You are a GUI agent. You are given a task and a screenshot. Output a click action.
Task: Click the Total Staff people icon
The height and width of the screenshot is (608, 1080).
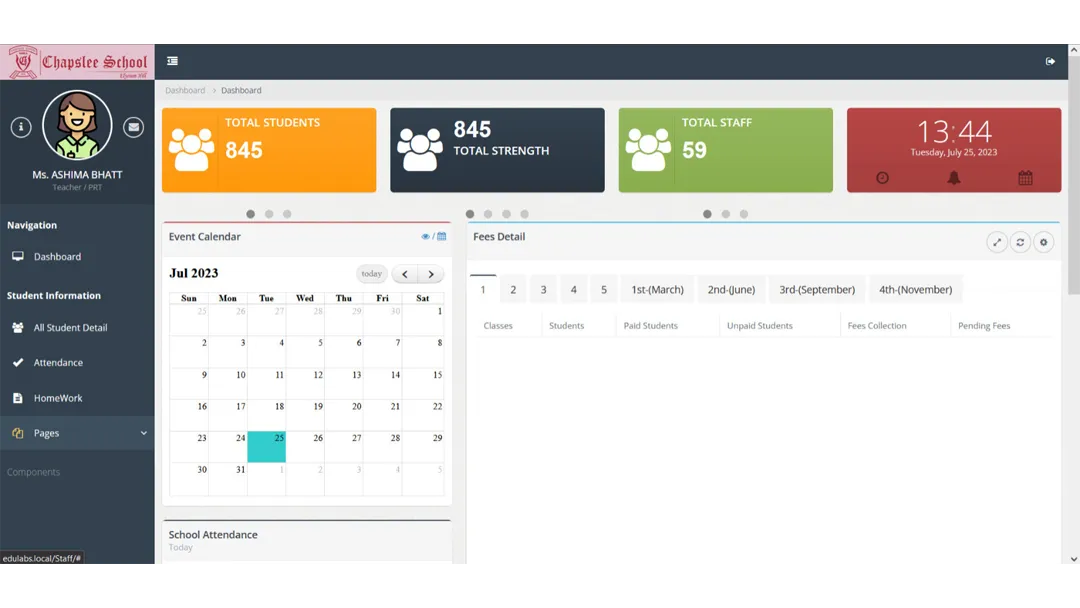click(x=648, y=149)
